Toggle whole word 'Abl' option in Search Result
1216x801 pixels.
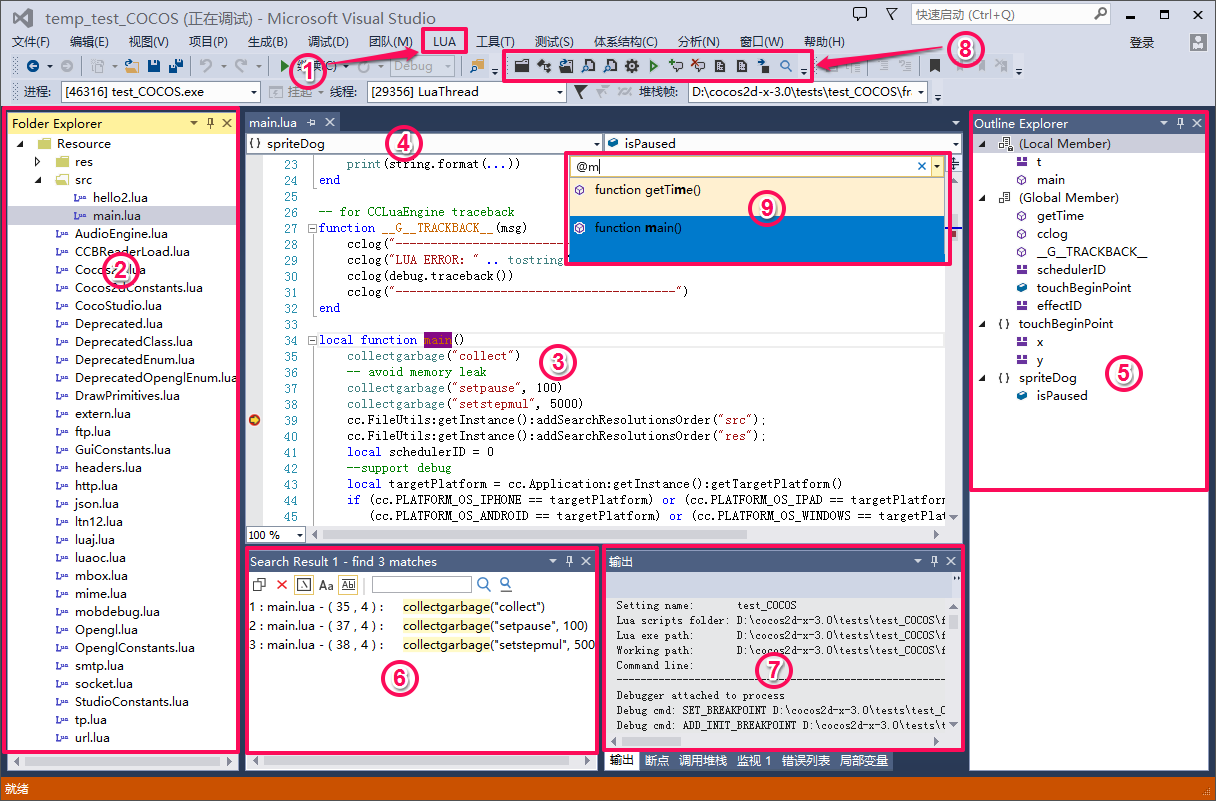click(348, 585)
